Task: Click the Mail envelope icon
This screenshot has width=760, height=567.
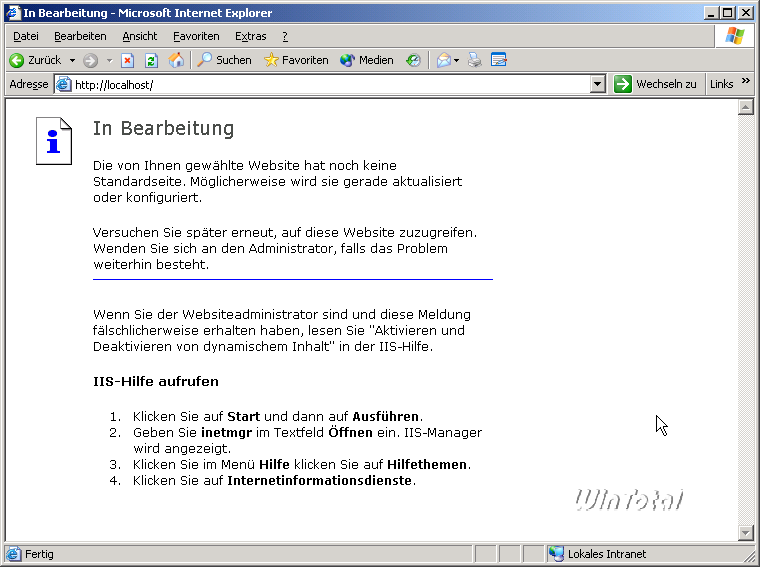Action: [x=443, y=60]
